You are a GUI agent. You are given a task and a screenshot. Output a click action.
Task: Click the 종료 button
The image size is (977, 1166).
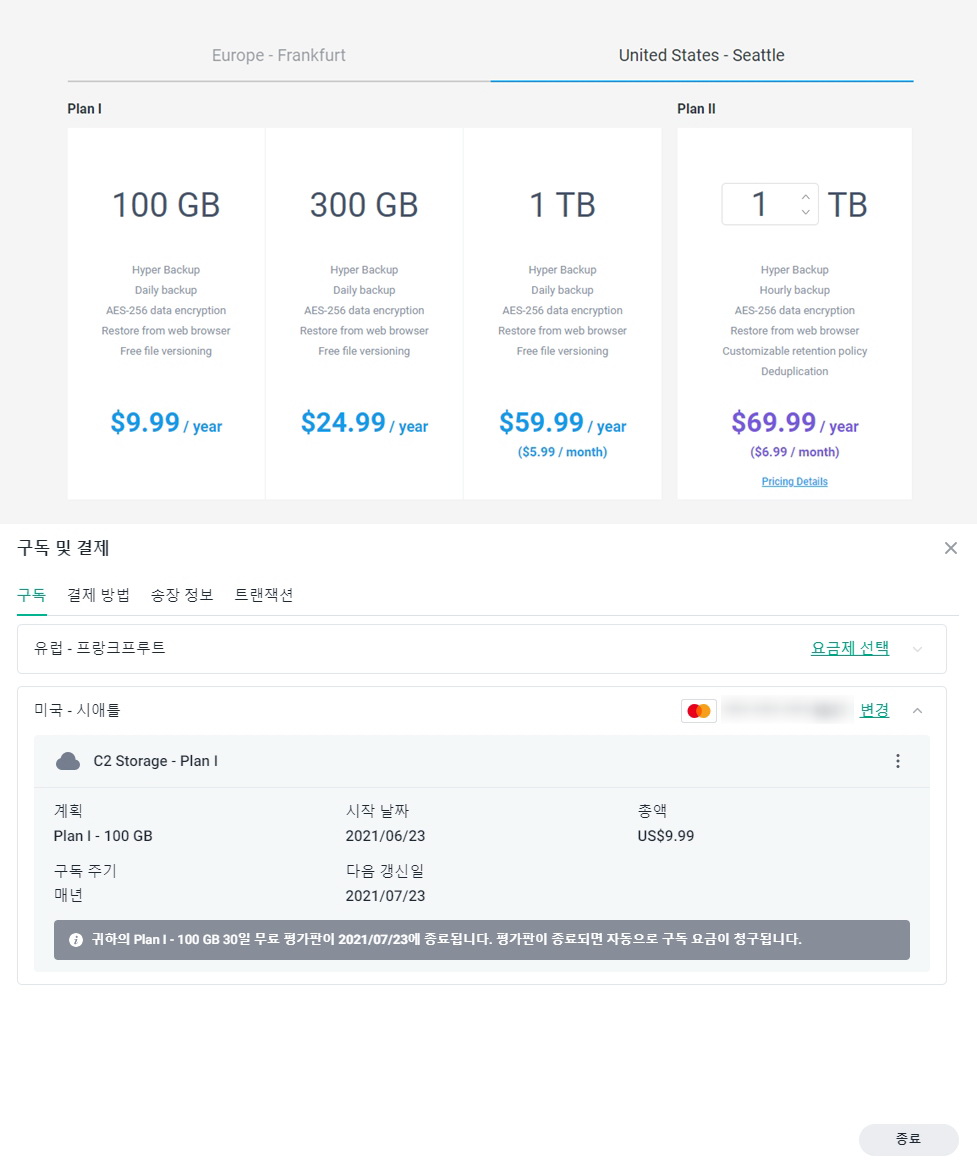pyautogui.click(x=909, y=1139)
